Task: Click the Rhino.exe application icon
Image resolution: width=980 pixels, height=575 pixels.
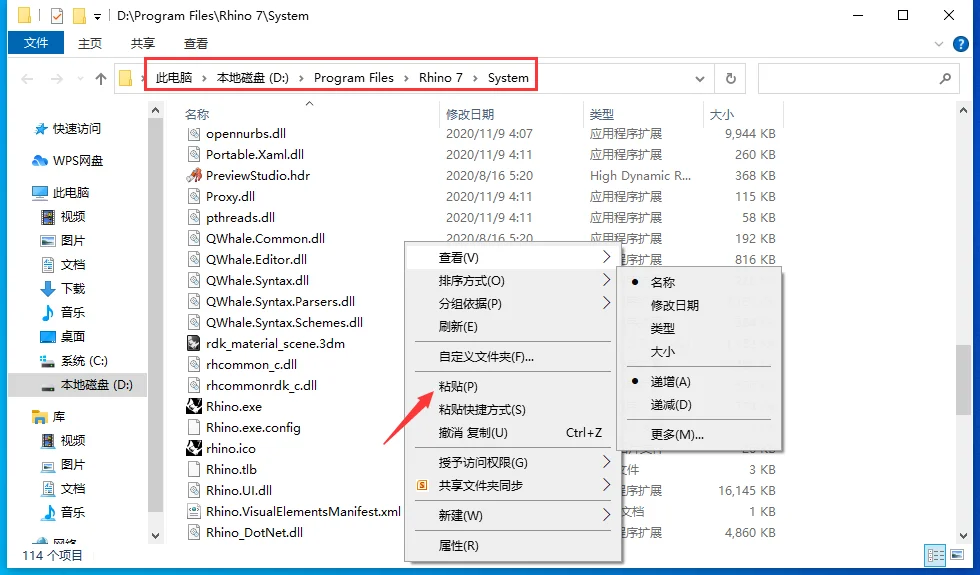Action: (x=194, y=406)
